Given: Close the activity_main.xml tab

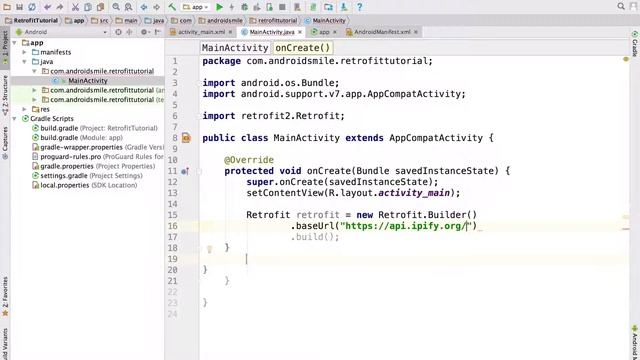Looking at the screenshot, I should click(230, 32).
